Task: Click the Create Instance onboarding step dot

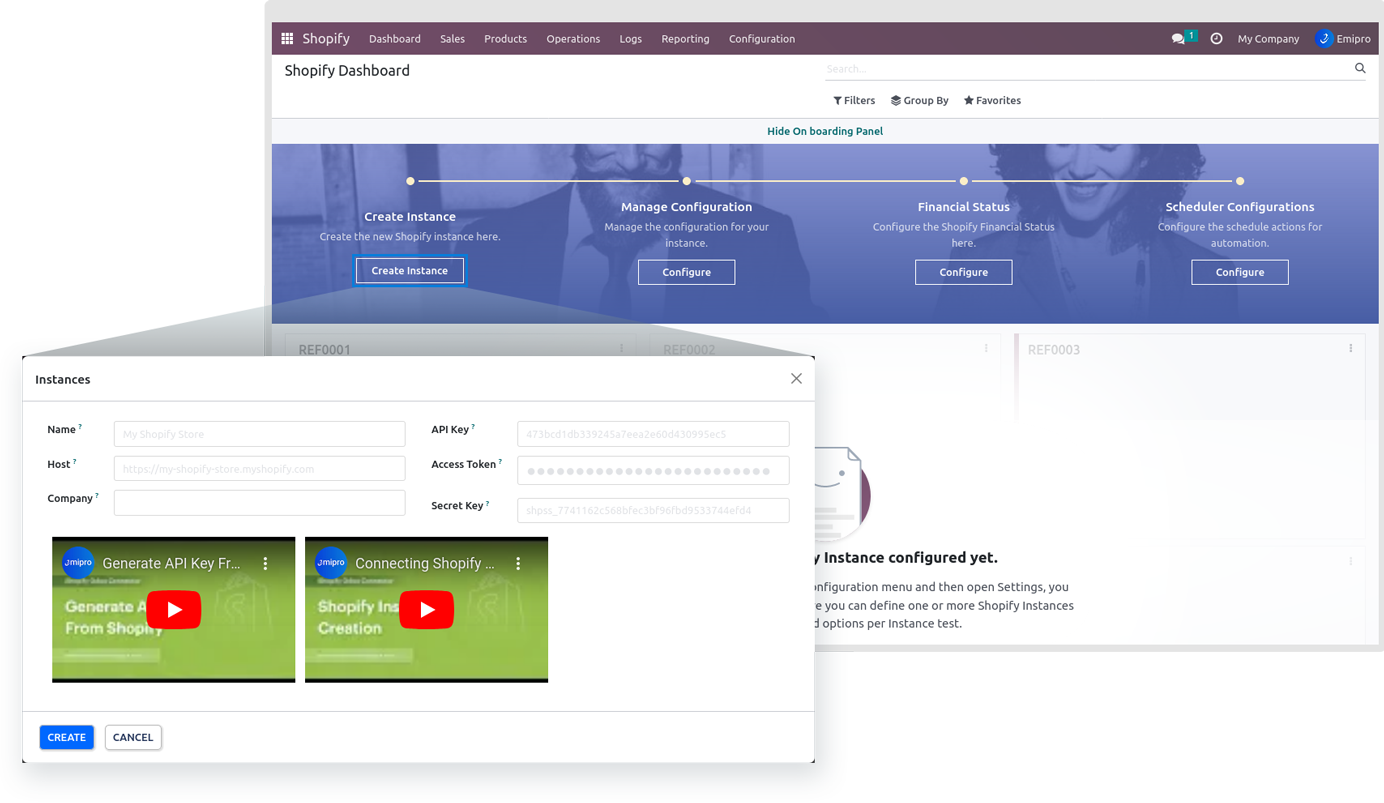Action: tap(410, 181)
